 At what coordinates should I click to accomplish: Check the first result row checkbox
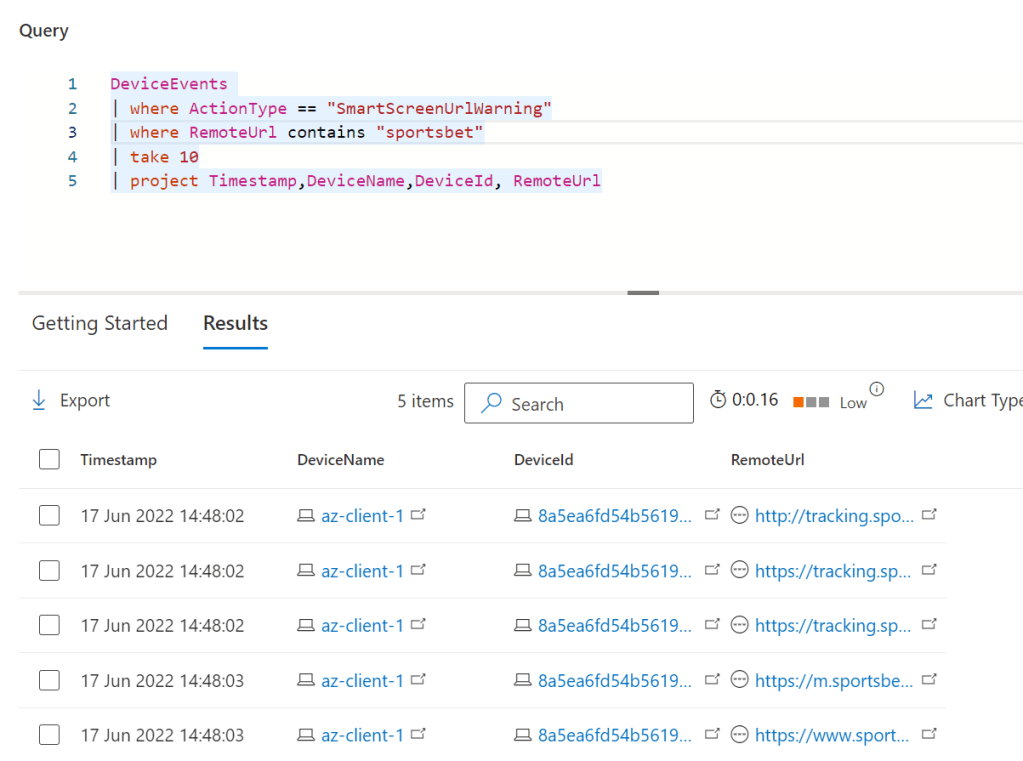[x=49, y=516]
